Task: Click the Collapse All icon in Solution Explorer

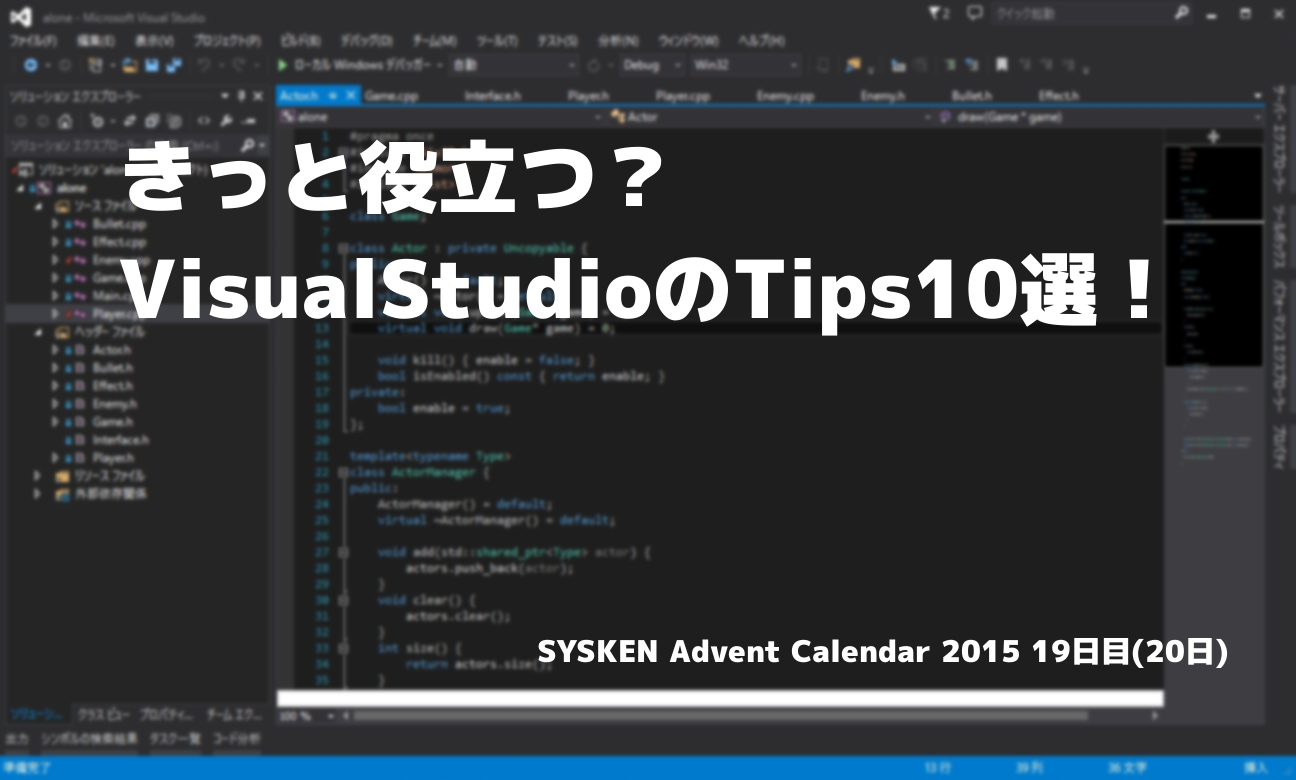Action: (152, 121)
